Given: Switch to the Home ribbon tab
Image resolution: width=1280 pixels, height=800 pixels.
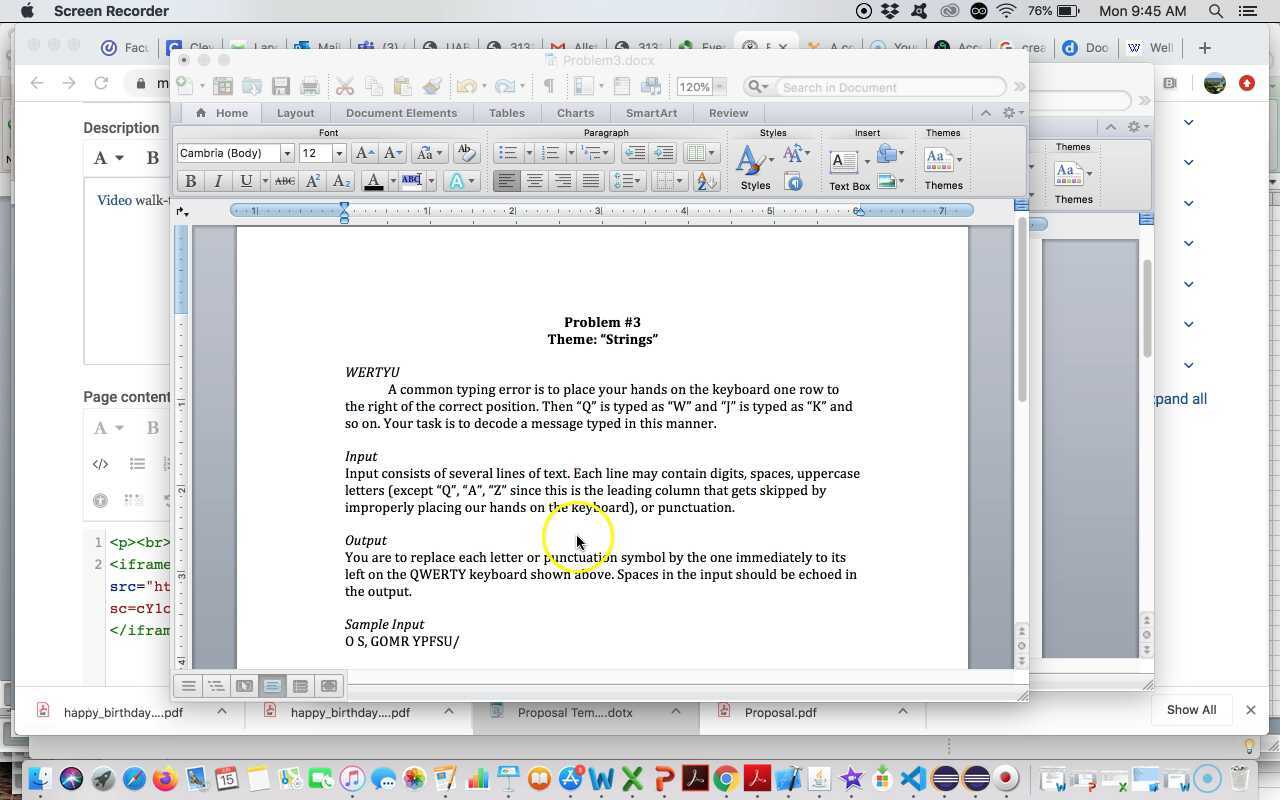Looking at the screenshot, I should coord(222,113).
